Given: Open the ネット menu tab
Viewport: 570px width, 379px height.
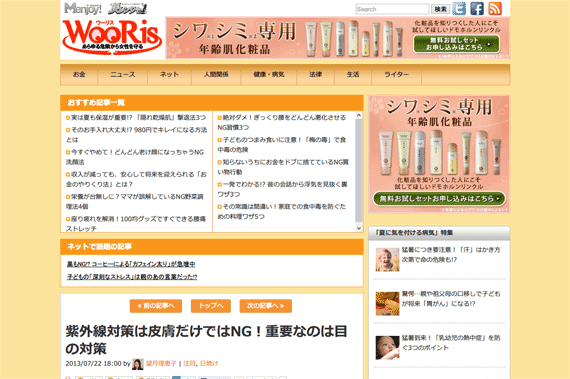Looking at the screenshot, I should [169, 74].
